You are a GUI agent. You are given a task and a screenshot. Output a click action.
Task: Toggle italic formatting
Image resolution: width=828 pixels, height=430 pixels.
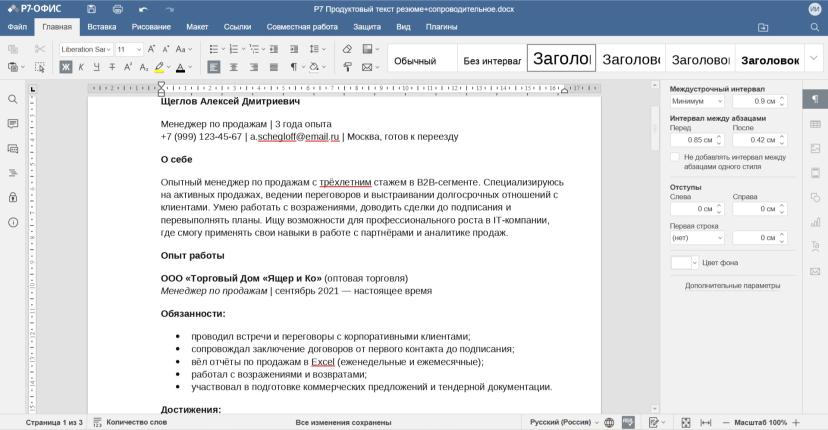[81, 67]
